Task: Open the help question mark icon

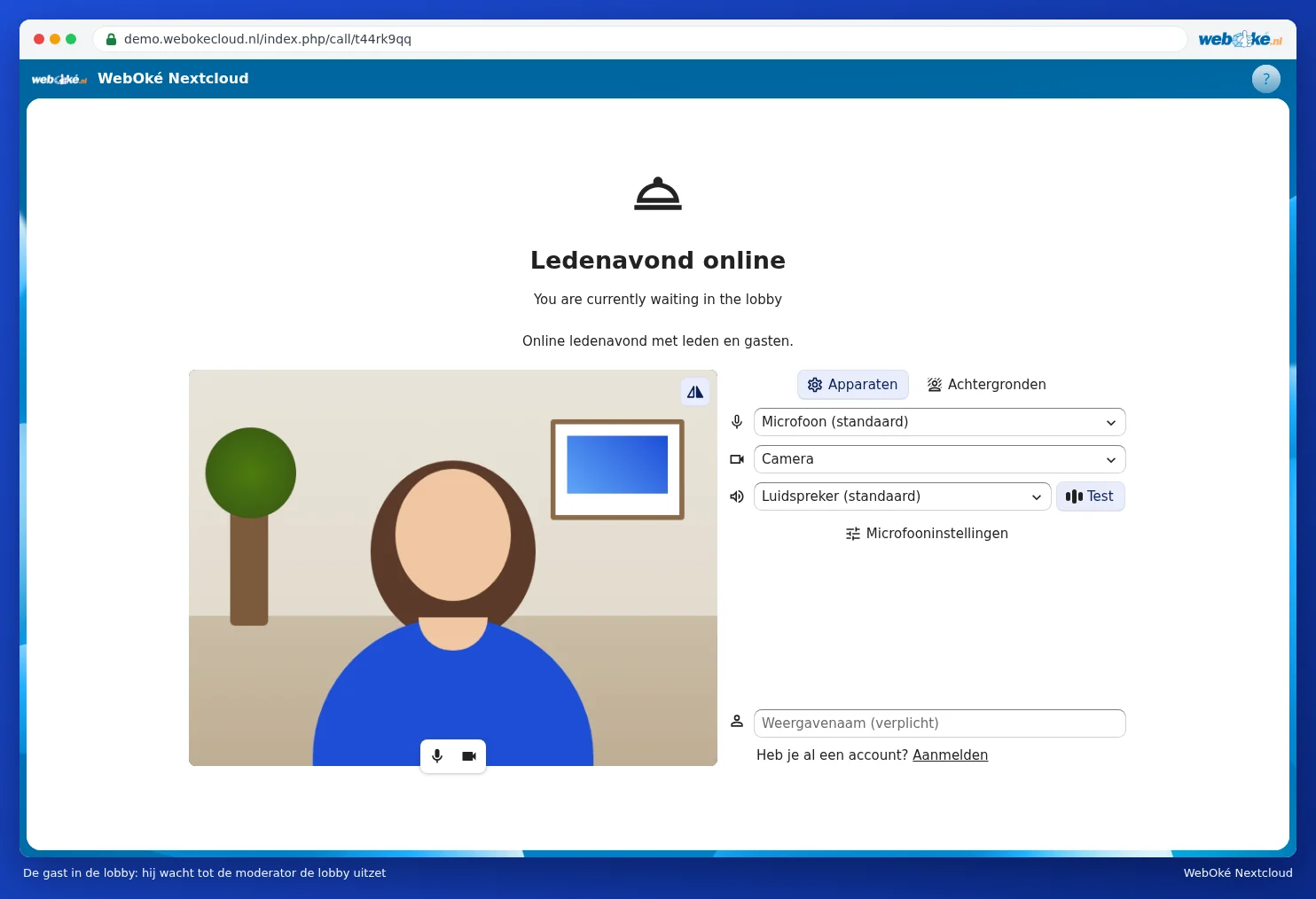Action: (x=1266, y=79)
